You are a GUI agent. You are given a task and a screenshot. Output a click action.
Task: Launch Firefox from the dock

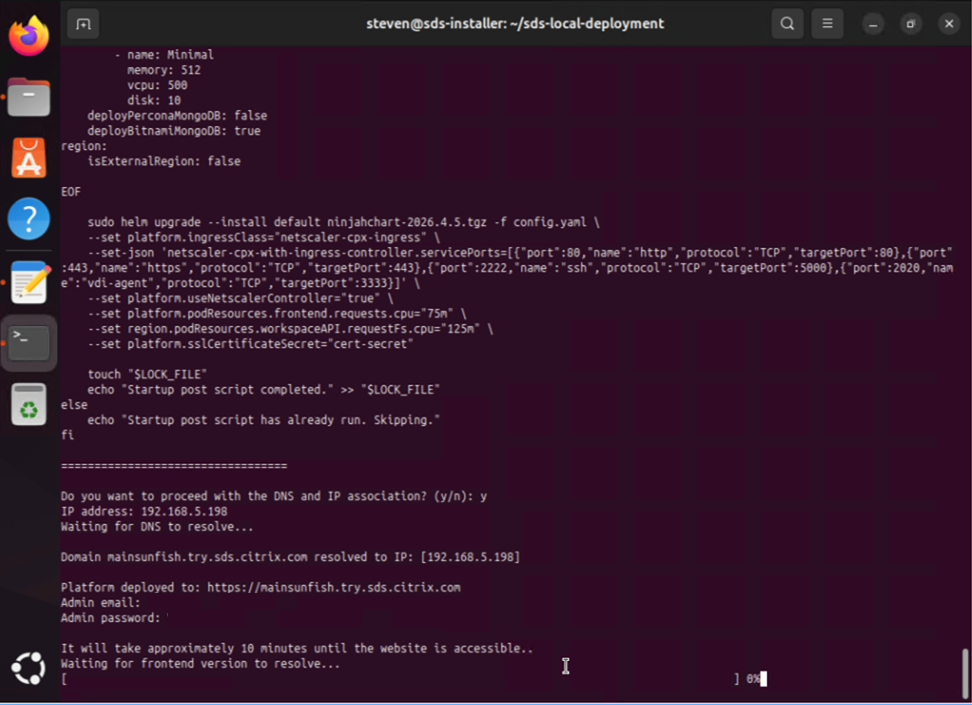(29, 35)
